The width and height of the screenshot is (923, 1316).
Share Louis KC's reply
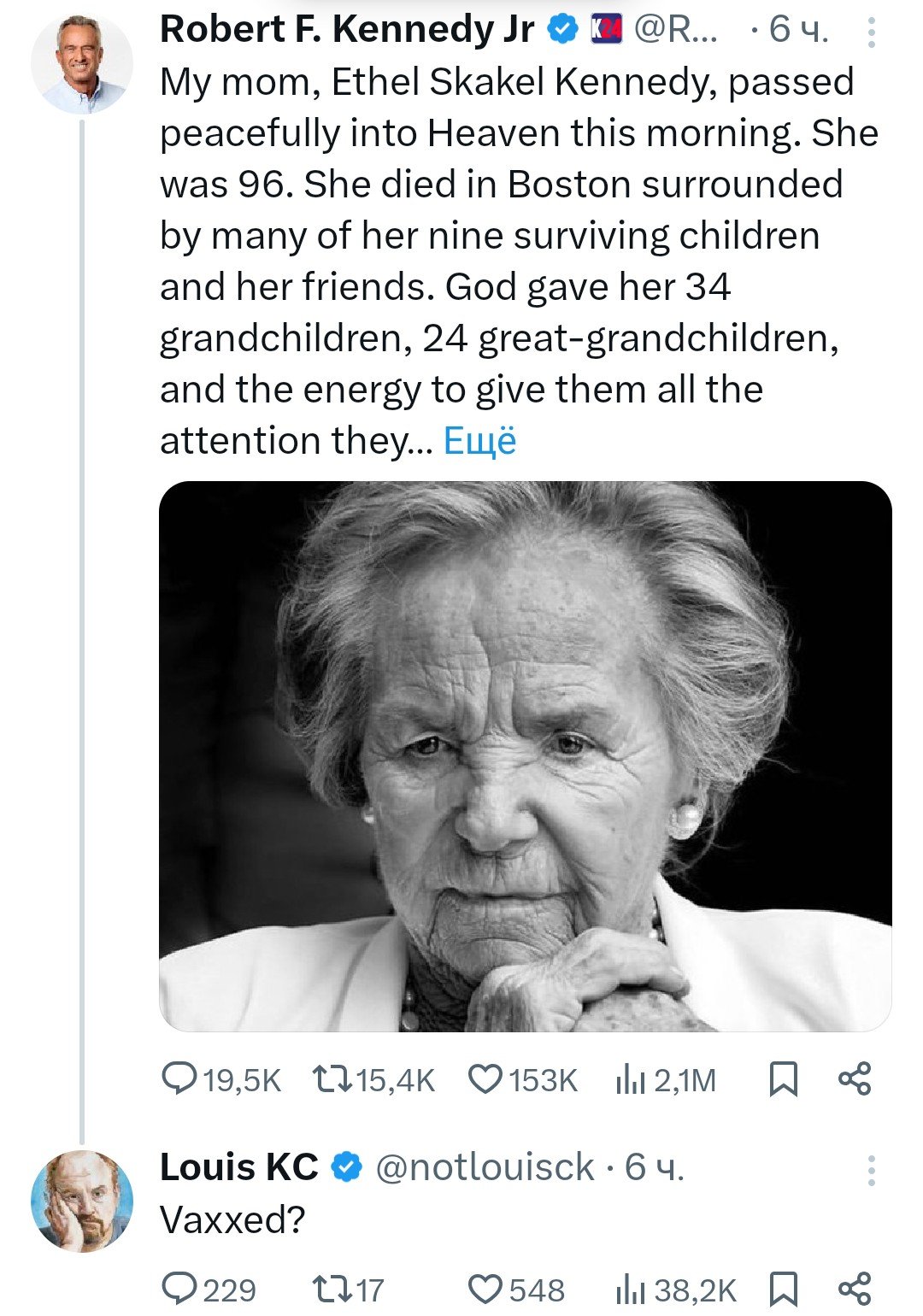[855, 1289]
